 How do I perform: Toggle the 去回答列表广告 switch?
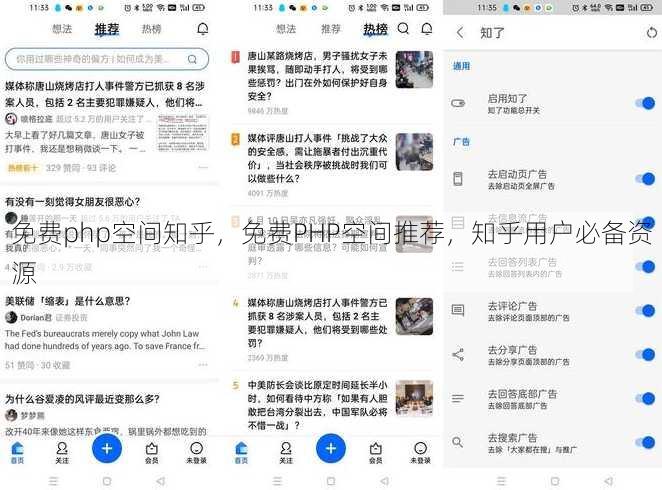645,267
